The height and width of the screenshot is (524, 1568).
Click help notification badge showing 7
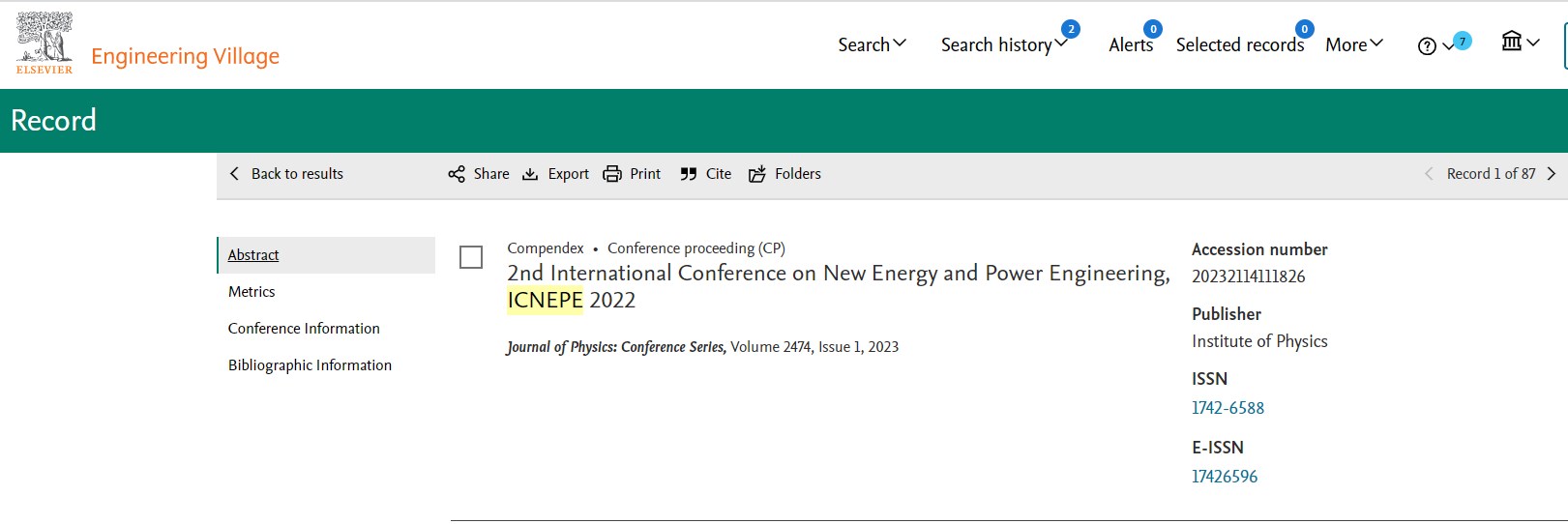tap(1463, 41)
